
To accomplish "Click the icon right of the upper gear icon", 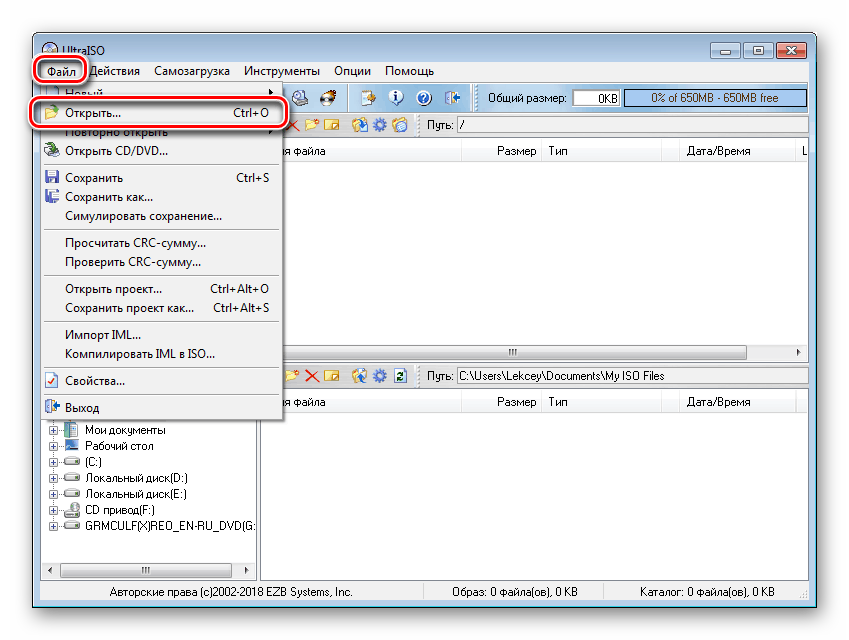I will pos(400,125).
